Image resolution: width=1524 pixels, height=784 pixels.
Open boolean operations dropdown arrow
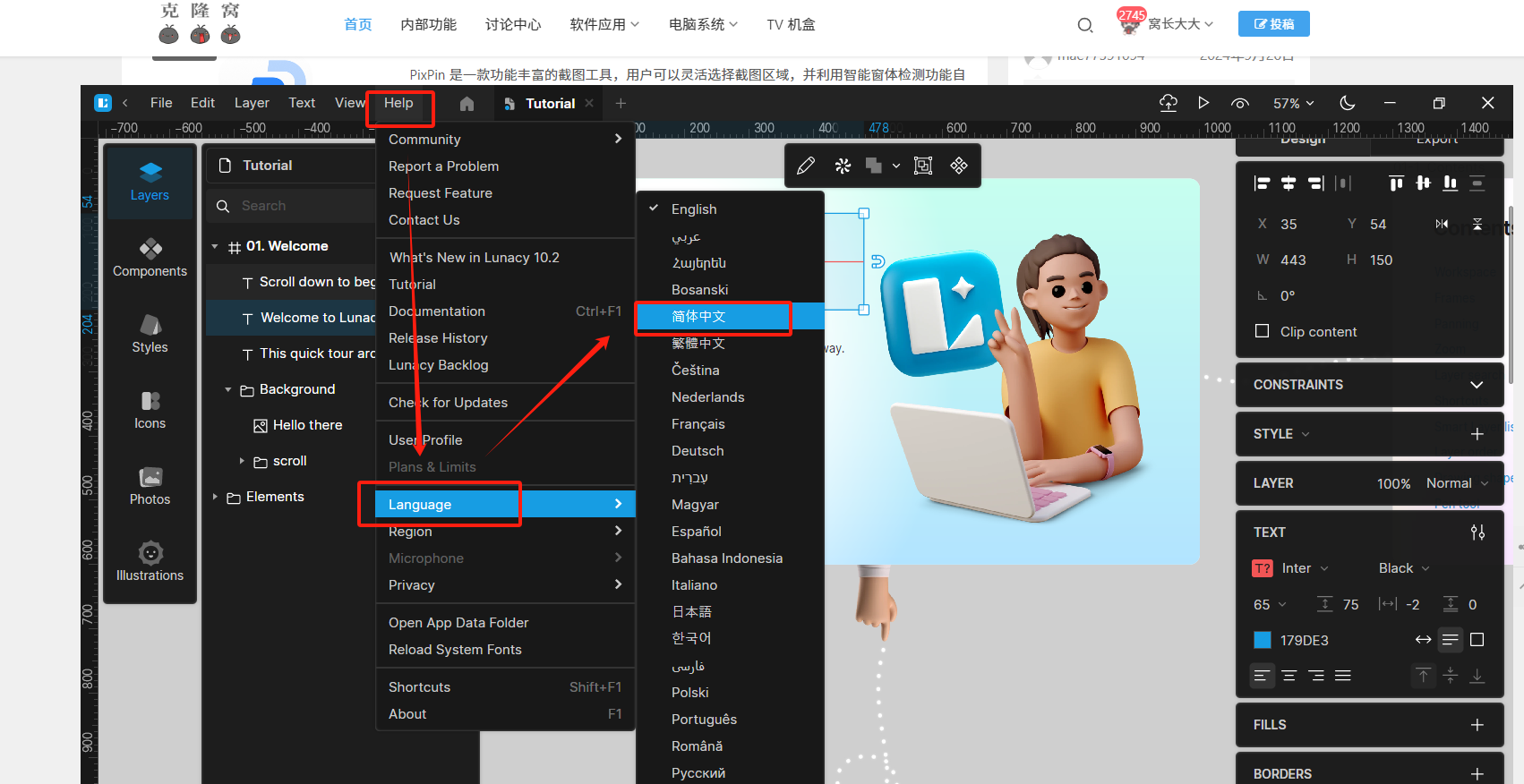coord(896,166)
